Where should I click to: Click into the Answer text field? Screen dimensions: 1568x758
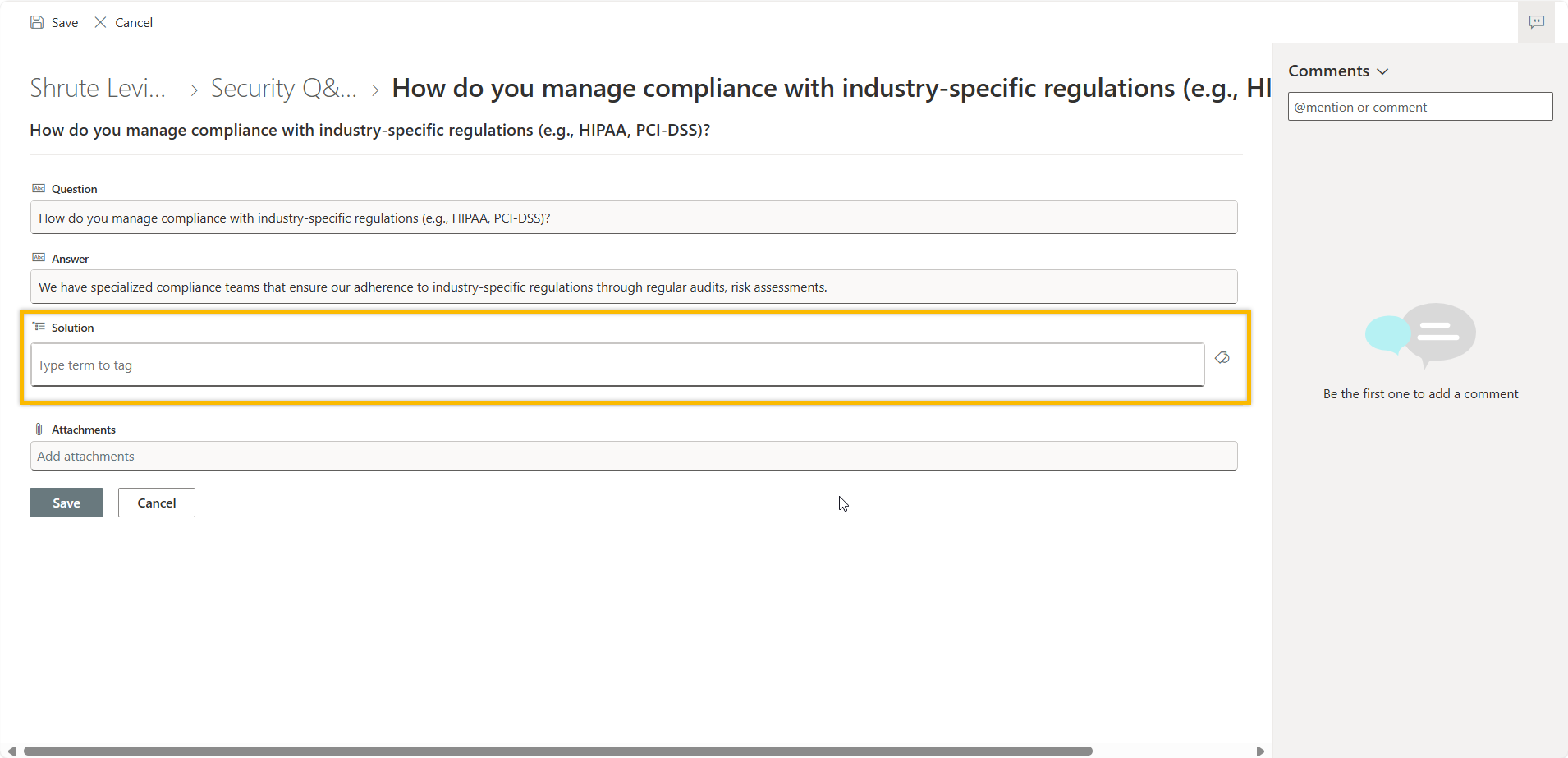point(633,287)
